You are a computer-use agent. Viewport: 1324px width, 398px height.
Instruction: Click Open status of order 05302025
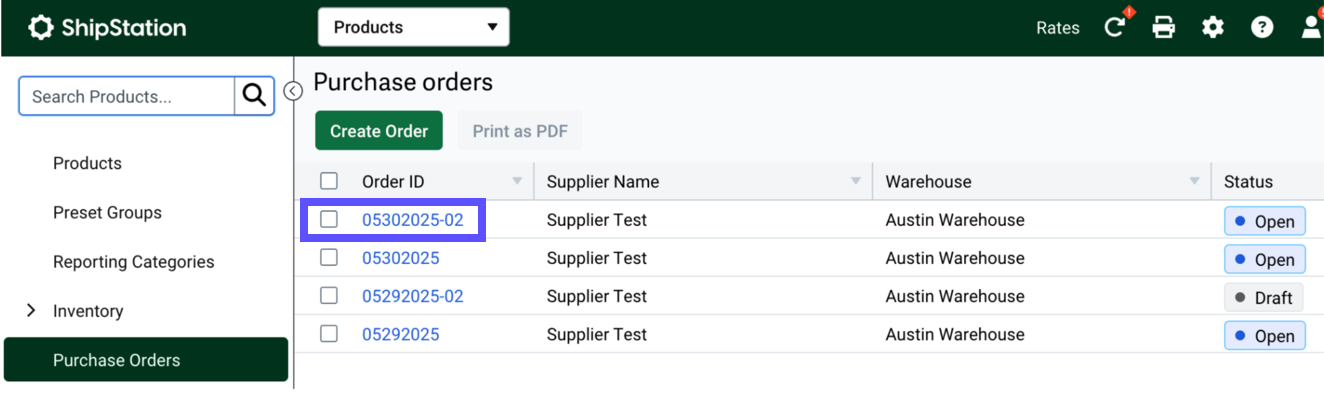click(x=1265, y=259)
